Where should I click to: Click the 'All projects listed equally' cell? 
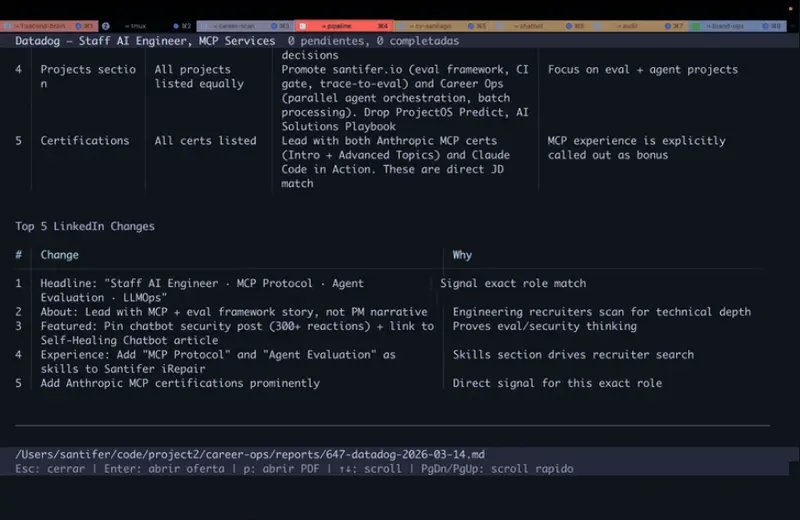pyautogui.click(x=199, y=77)
